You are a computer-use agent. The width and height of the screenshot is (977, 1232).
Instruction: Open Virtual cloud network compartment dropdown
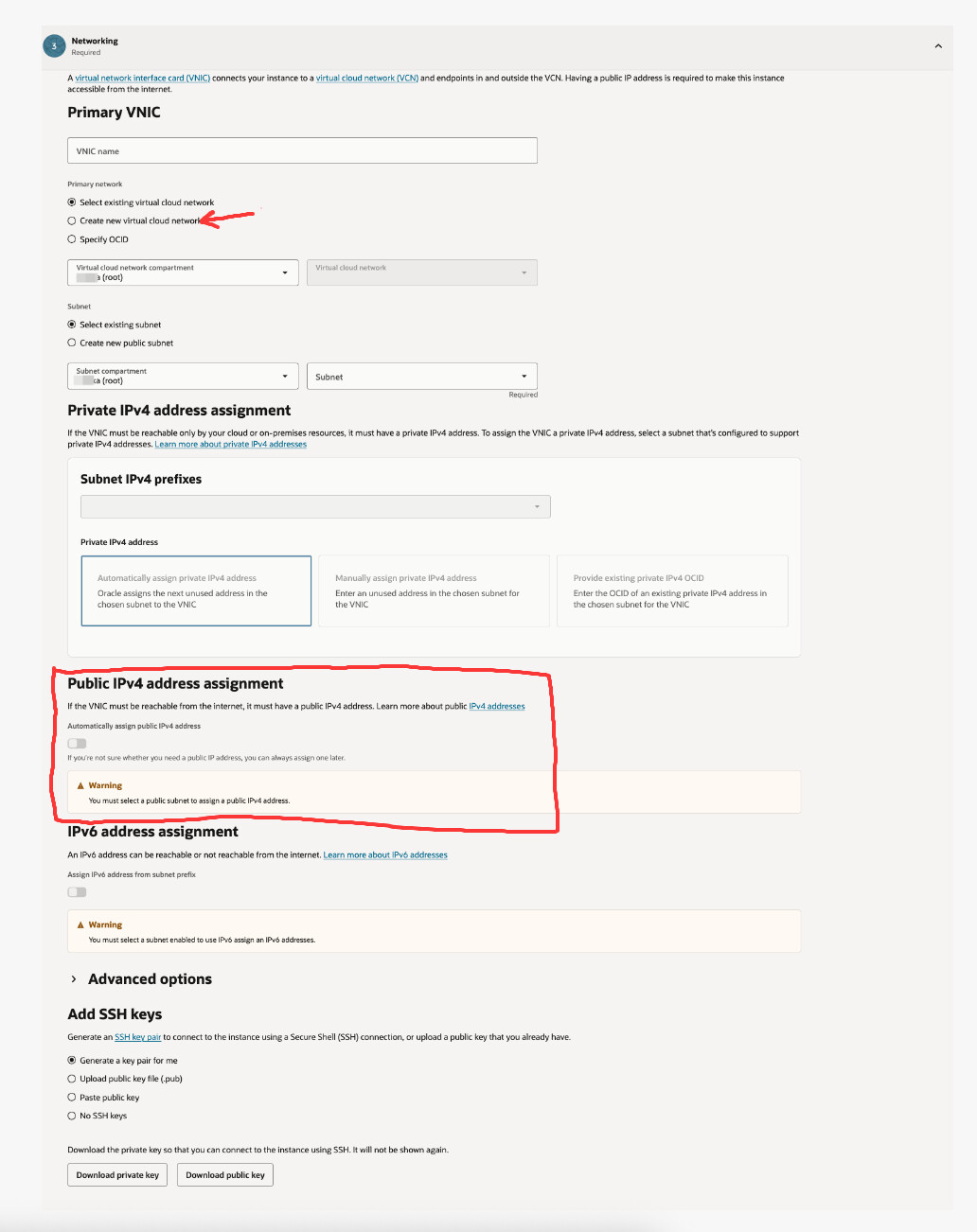click(x=183, y=273)
